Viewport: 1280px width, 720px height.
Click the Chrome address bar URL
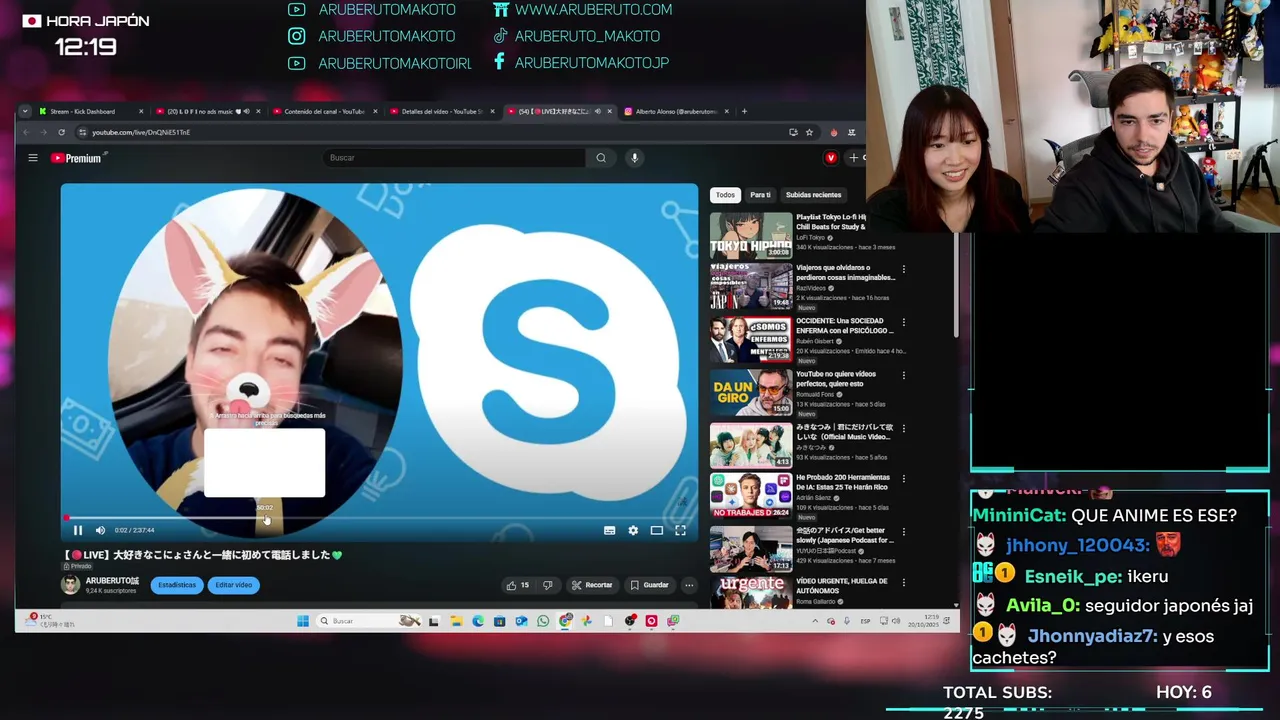click(141, 132)
